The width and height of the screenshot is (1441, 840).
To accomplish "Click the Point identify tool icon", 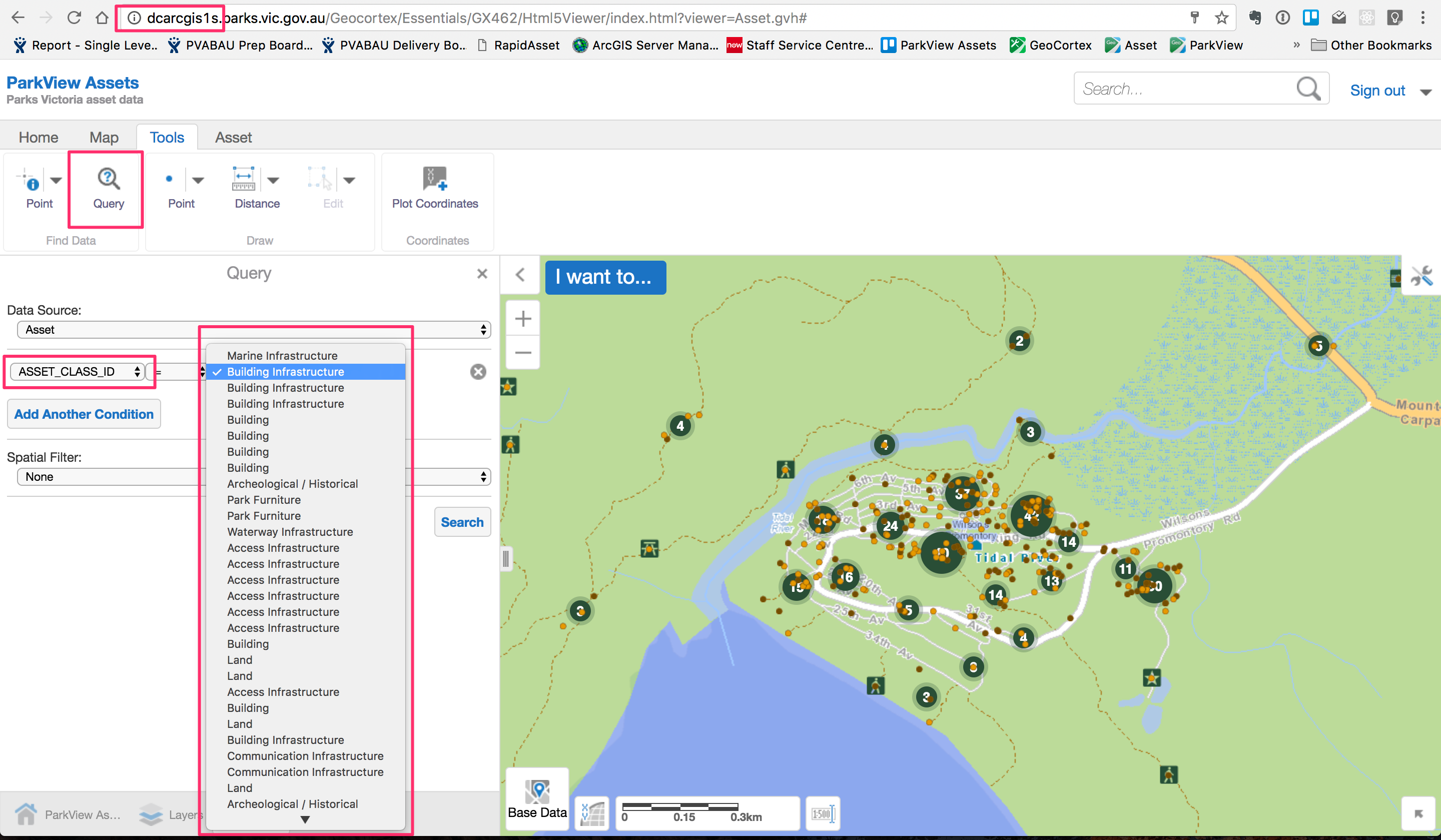I will click(x=29, y=180).
